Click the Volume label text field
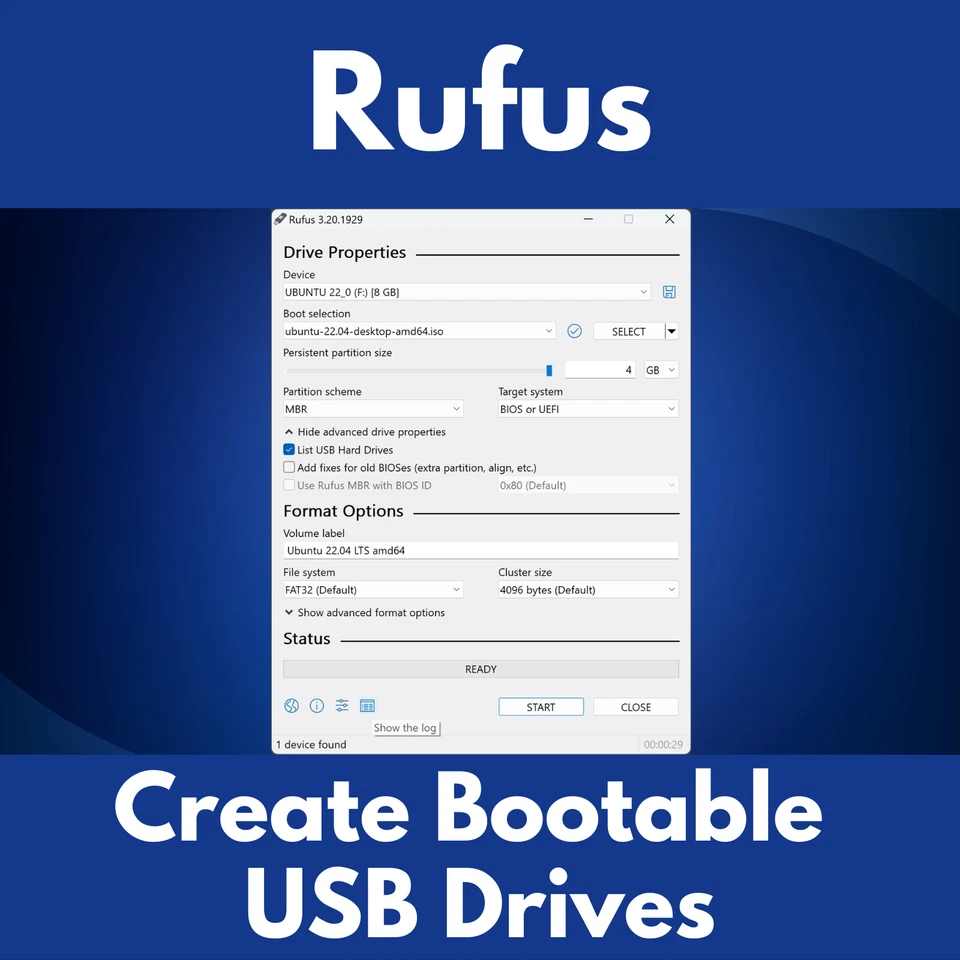960x960 pixels. click(481, 550)
